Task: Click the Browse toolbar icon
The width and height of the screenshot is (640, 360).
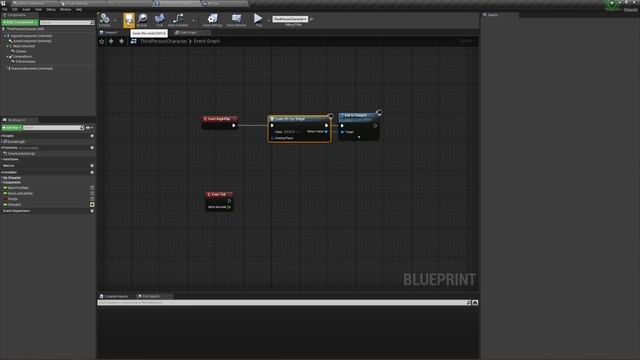Action: [142, 20]
